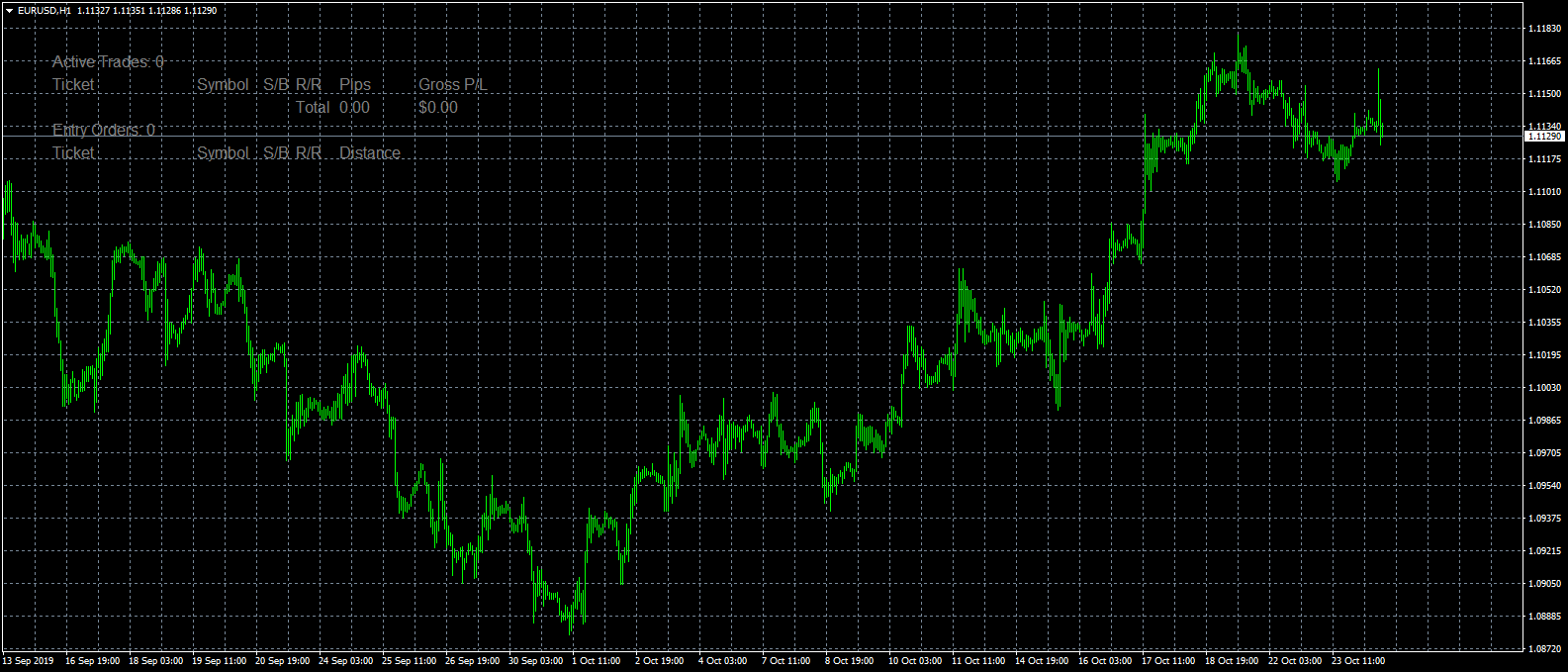Viewport: 1568px width, 672px height.
Task: Select the EURUSD,H1 chart title text
Action: (44, 10)
